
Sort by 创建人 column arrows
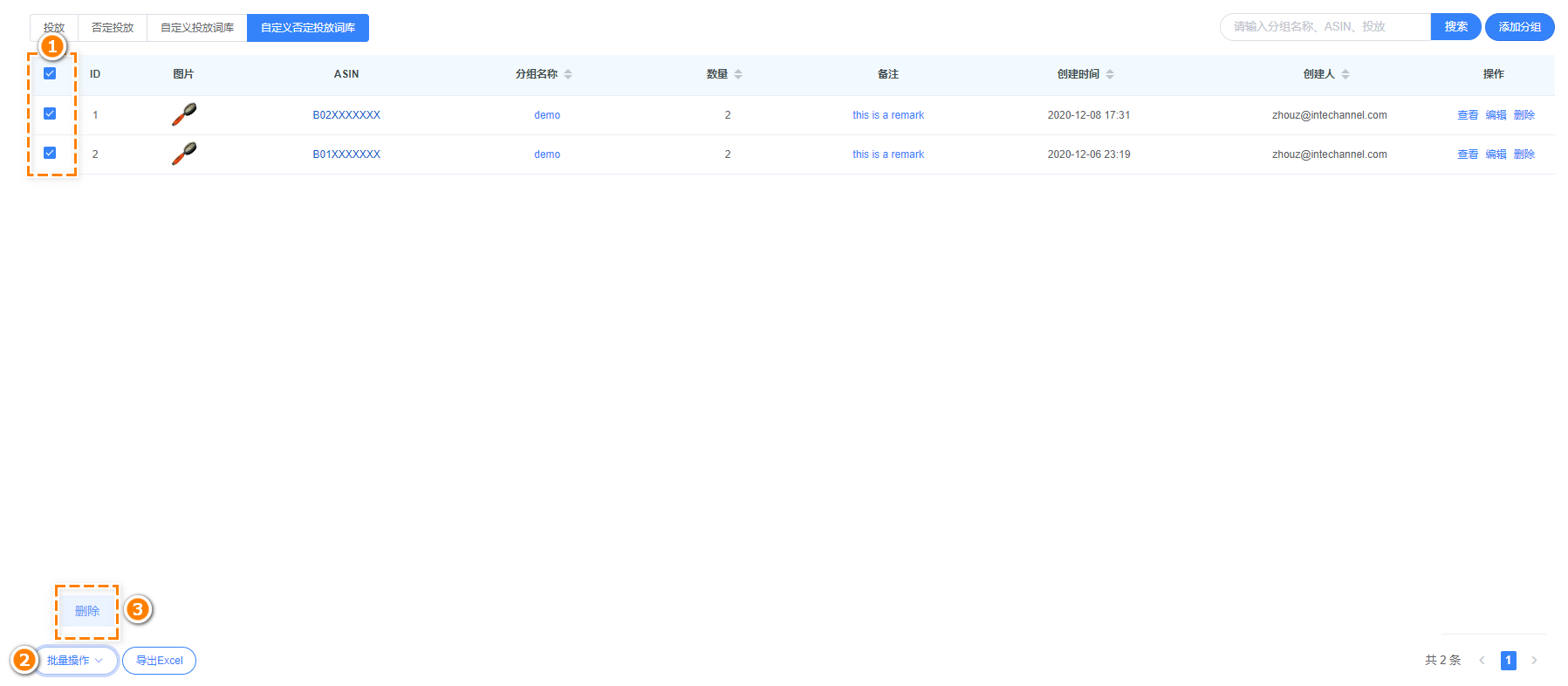1345,74
